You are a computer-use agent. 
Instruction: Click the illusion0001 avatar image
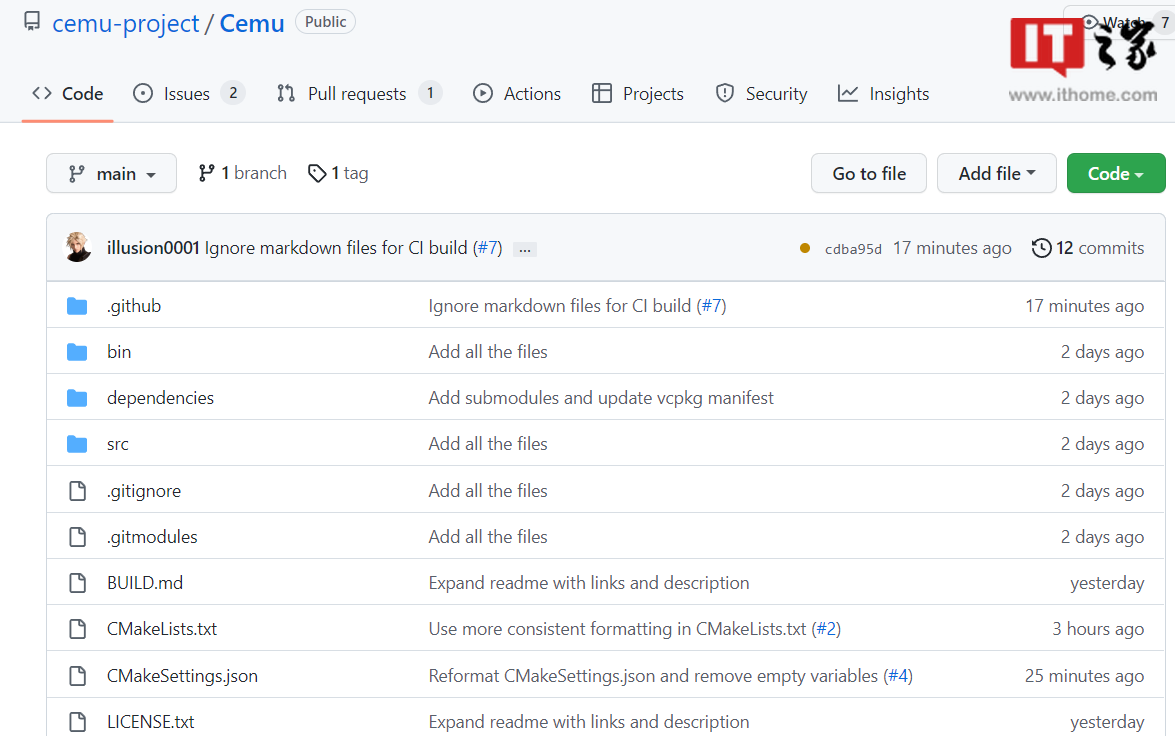(x=78, y=247)
